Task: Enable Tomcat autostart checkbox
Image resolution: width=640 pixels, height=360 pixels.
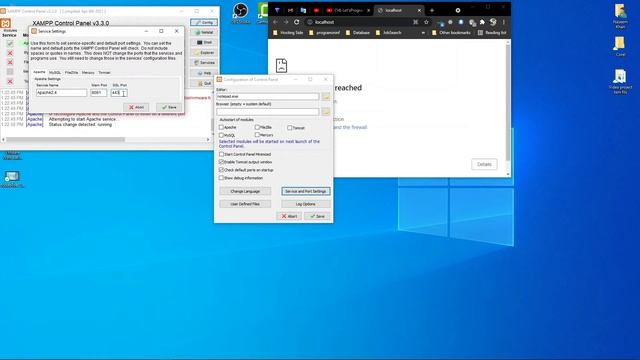Action: 289,128
